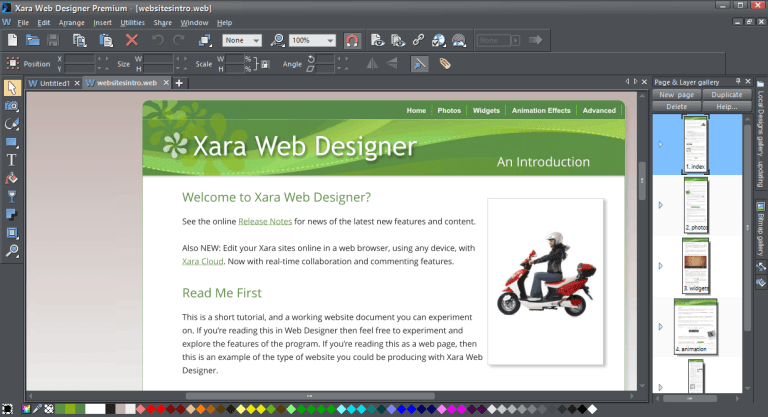Image resolution: width=768 pixels, height=417 pixels.
Task: Follow the Release Notes link
Action: 265,221
